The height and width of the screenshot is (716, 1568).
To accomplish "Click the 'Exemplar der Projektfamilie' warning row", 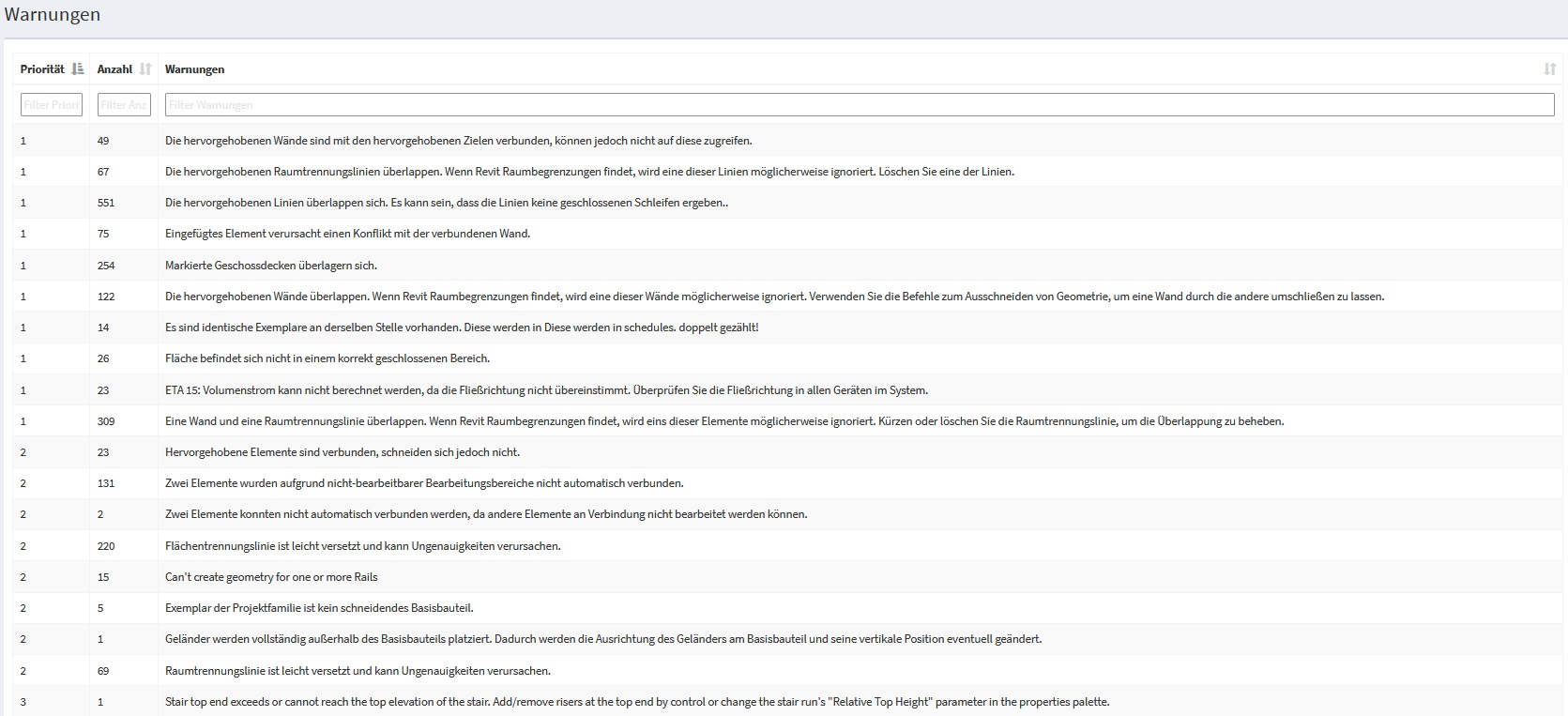I will 319,608.
